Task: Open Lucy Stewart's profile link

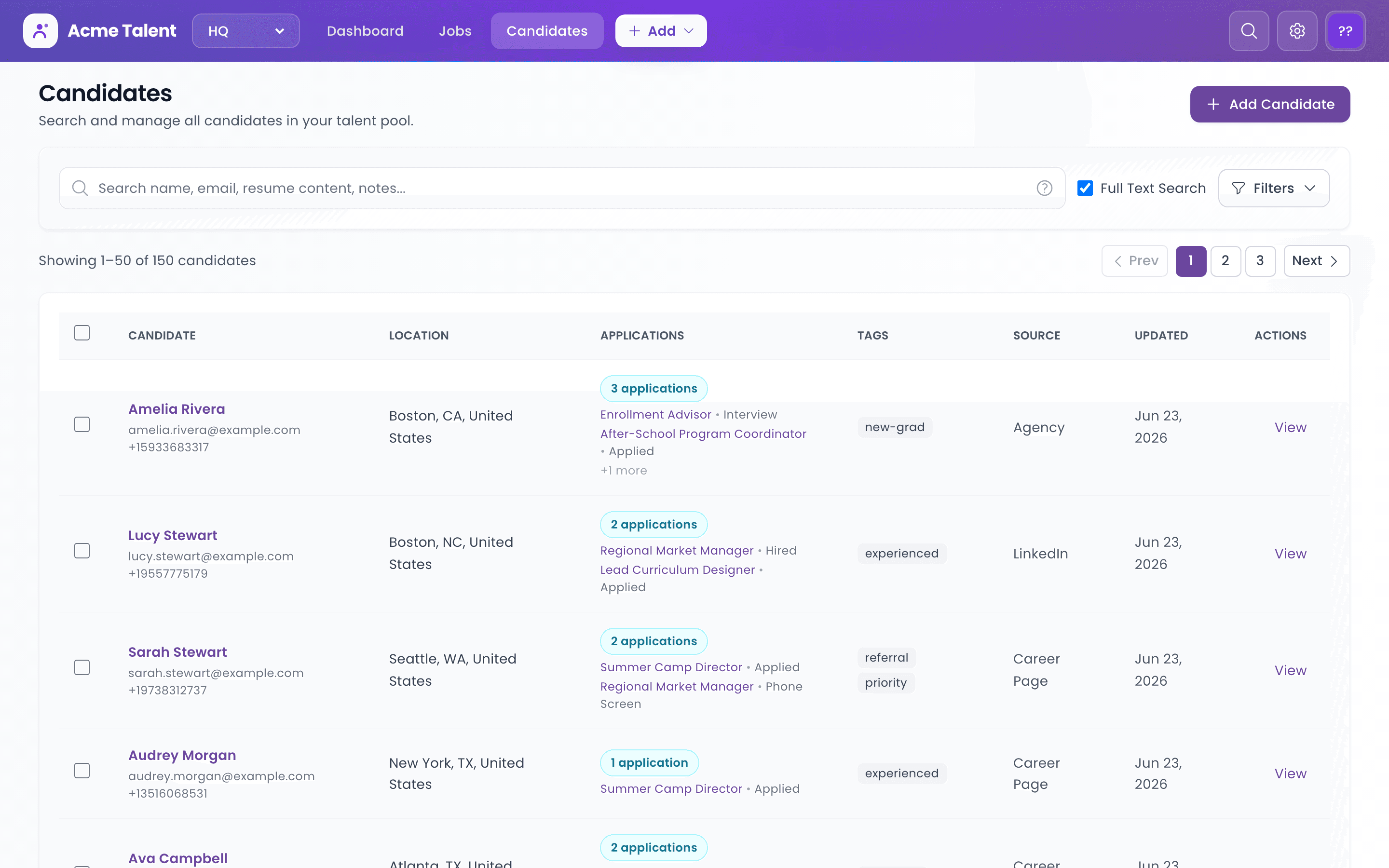Action: (172, 536)
